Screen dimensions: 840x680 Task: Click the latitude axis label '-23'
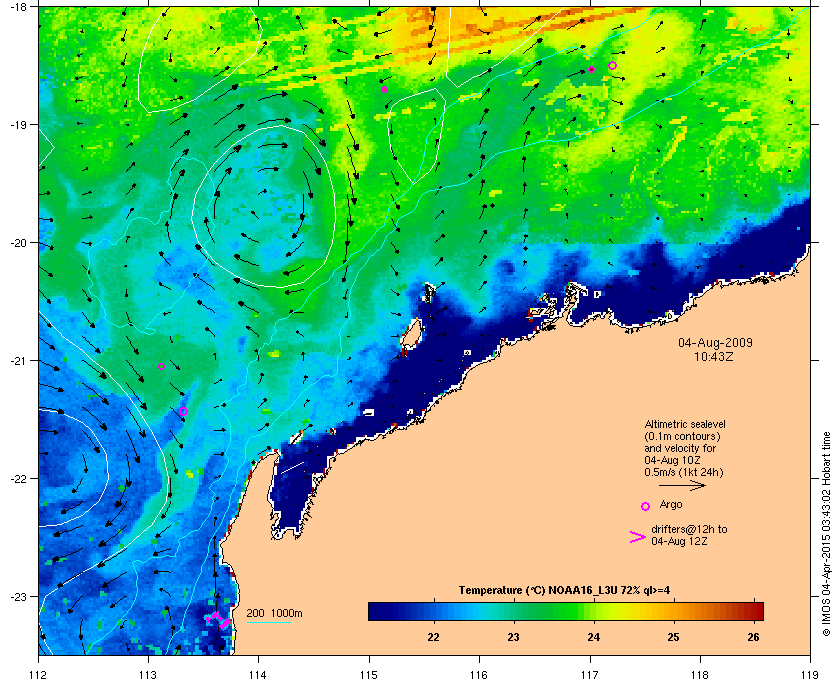point(18,596)
